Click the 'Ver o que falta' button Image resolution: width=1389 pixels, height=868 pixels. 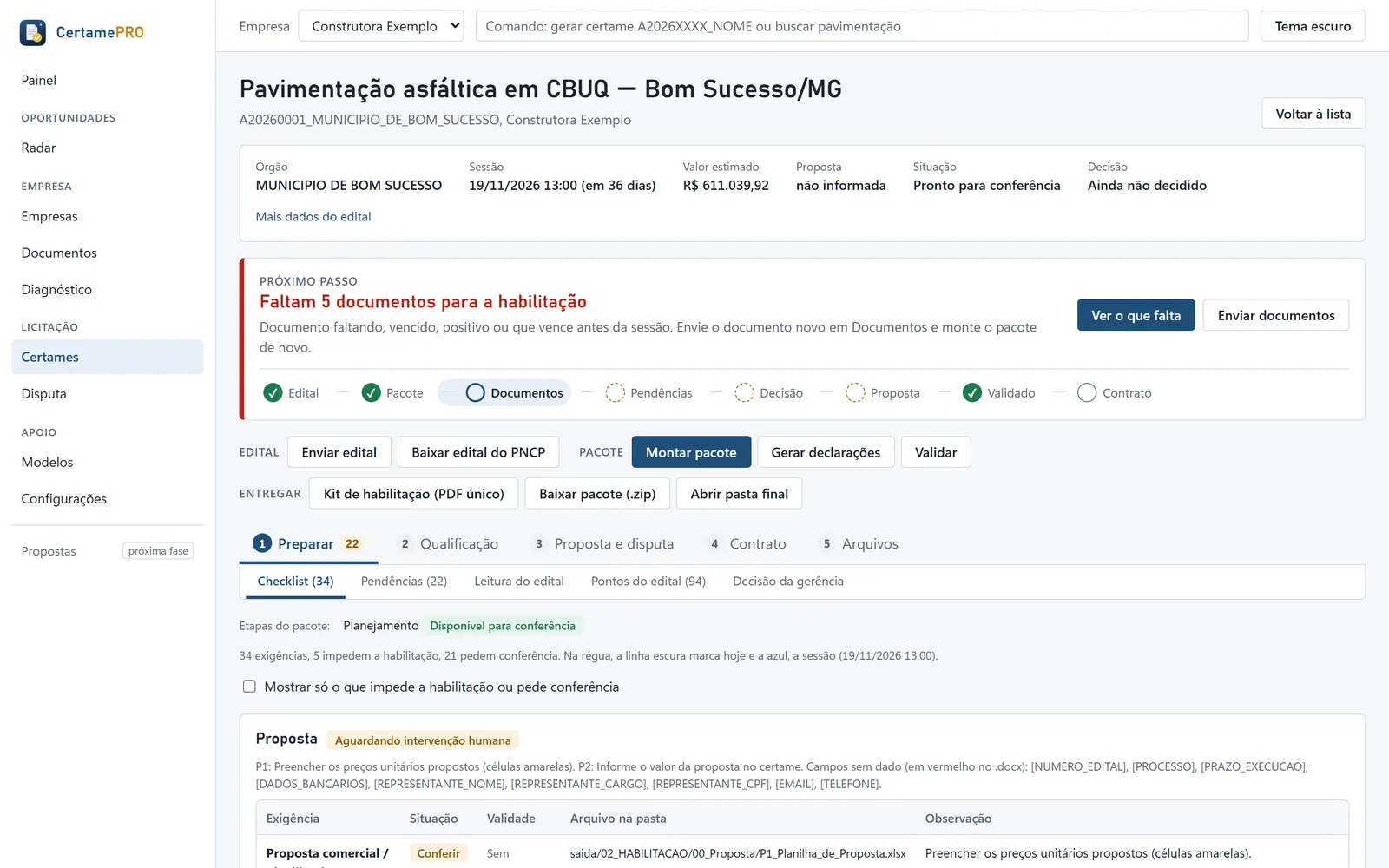click(x=1136, y=315)
